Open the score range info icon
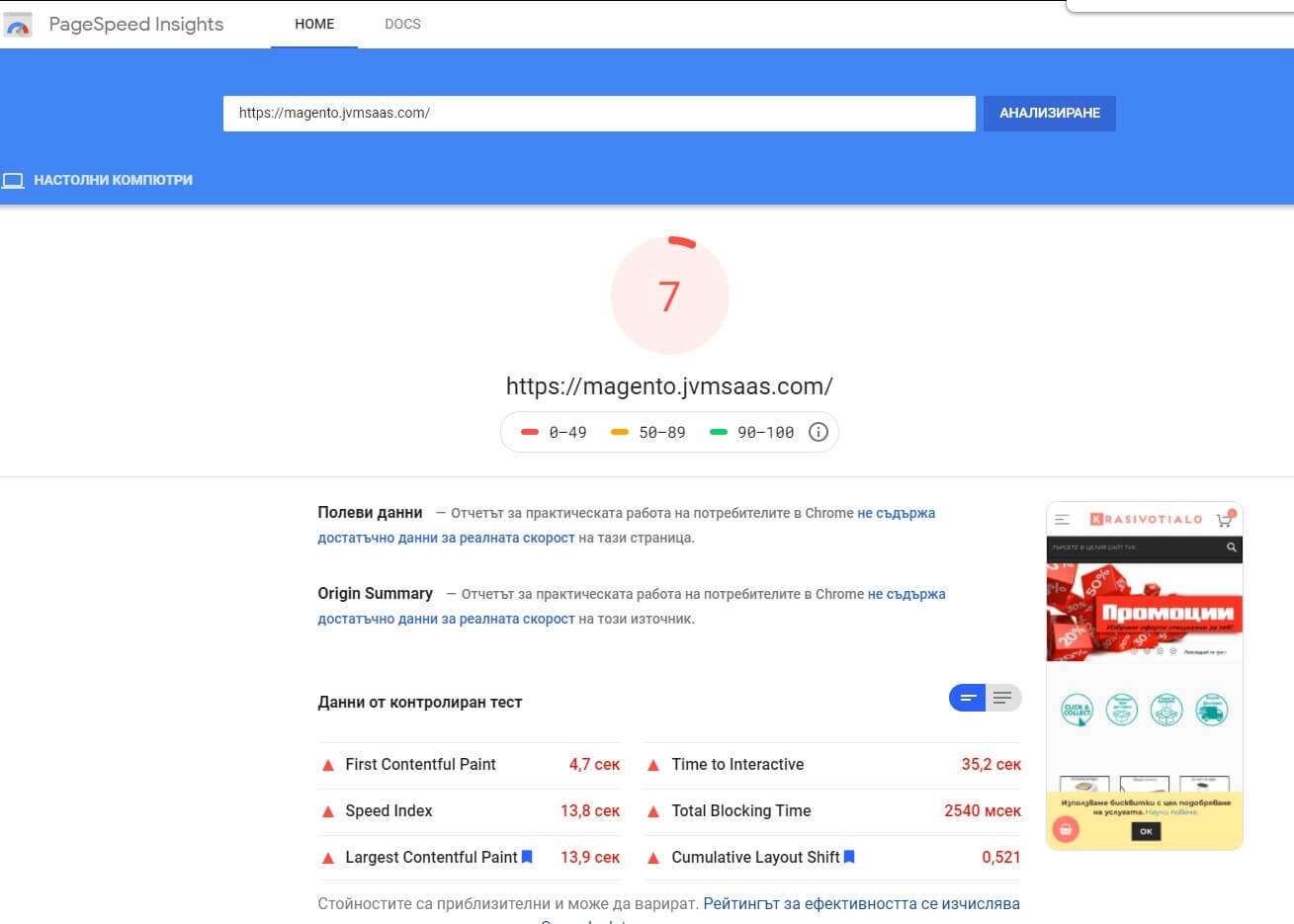This screenshot has height=924, width=1294. coord(818,432)
